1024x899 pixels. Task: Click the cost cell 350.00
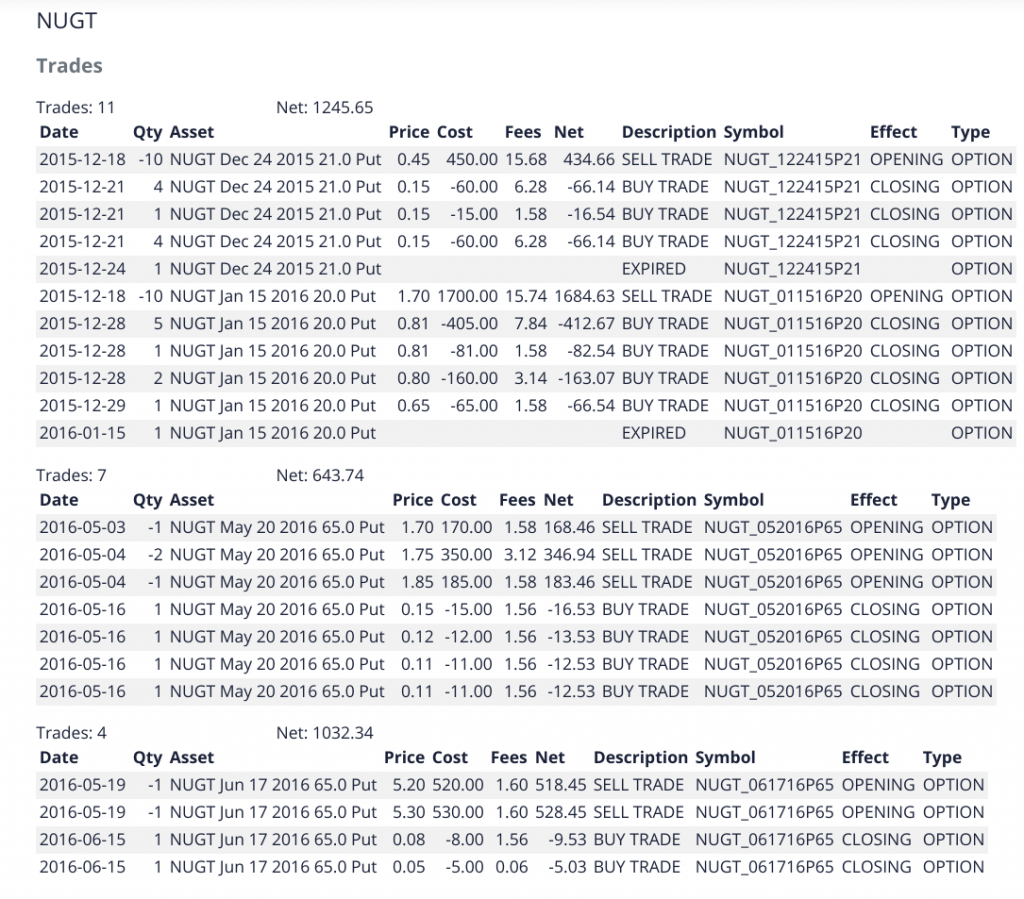pos(466,555)
